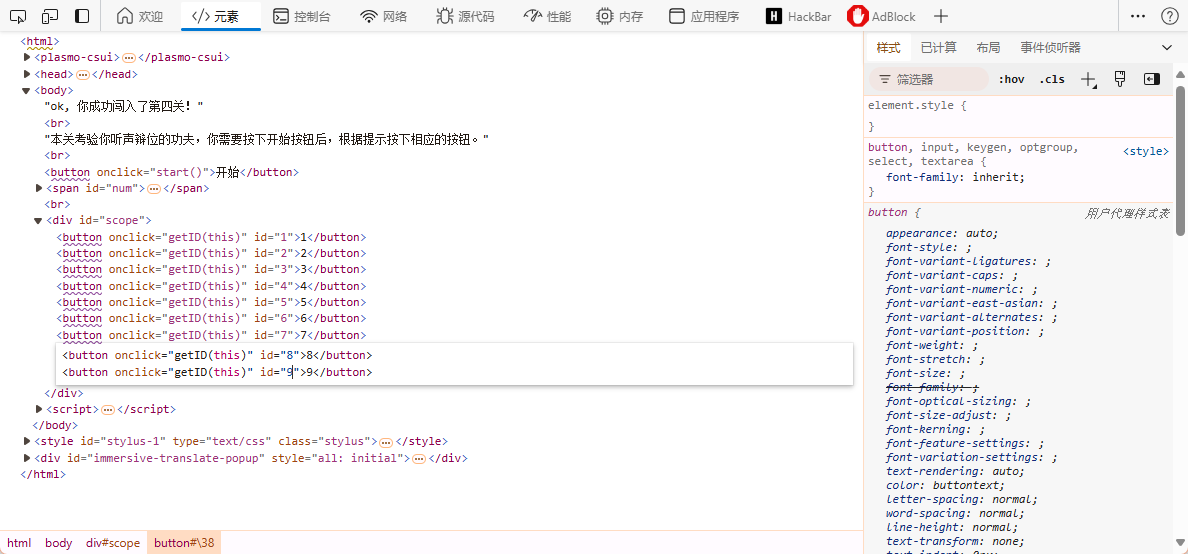
Task: Open the three-dot customize menu
Action: (x=1138, y=16)
